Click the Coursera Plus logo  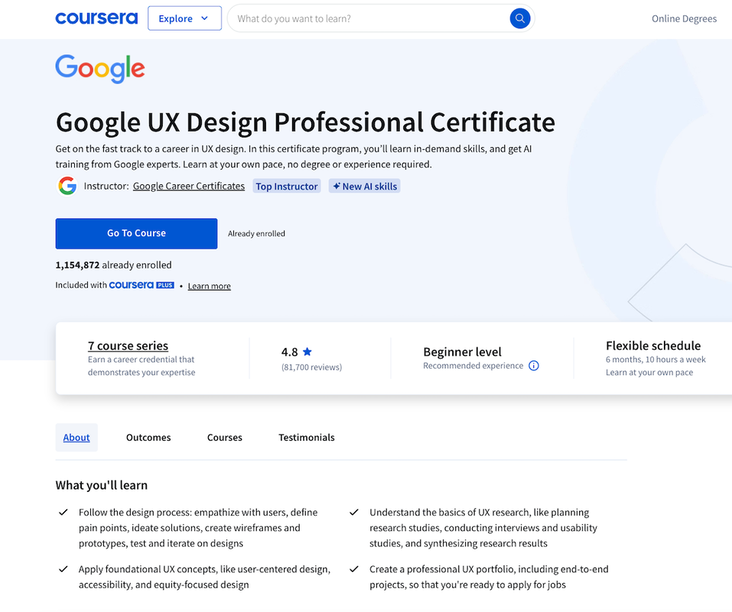coord(141,285)
